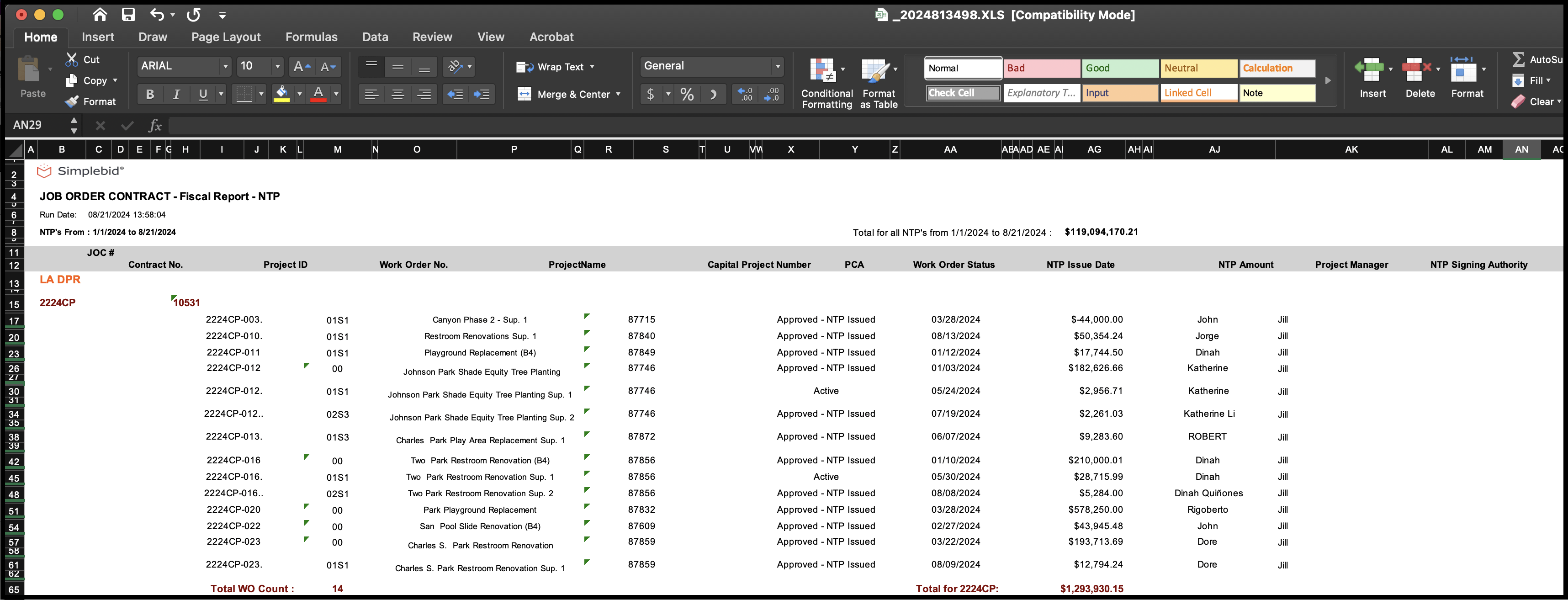The width and height of the screenshot is (1568, 600).
Task: Open the borders dropdown arrow
Action: [x=261, y=94]
